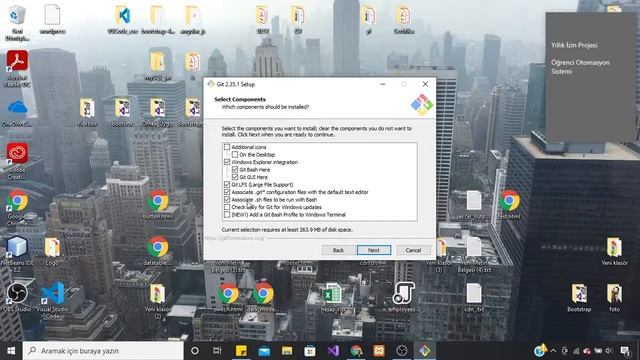Open Microsoft Store from taskbar

coord(310,351)
